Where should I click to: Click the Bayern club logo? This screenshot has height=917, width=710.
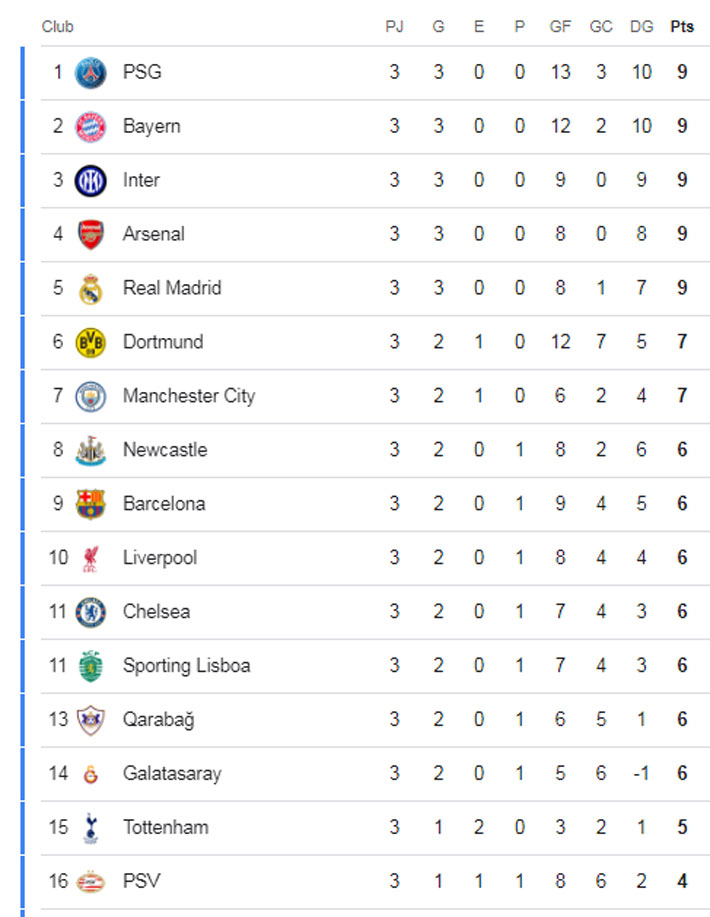(x=91, y=127)
